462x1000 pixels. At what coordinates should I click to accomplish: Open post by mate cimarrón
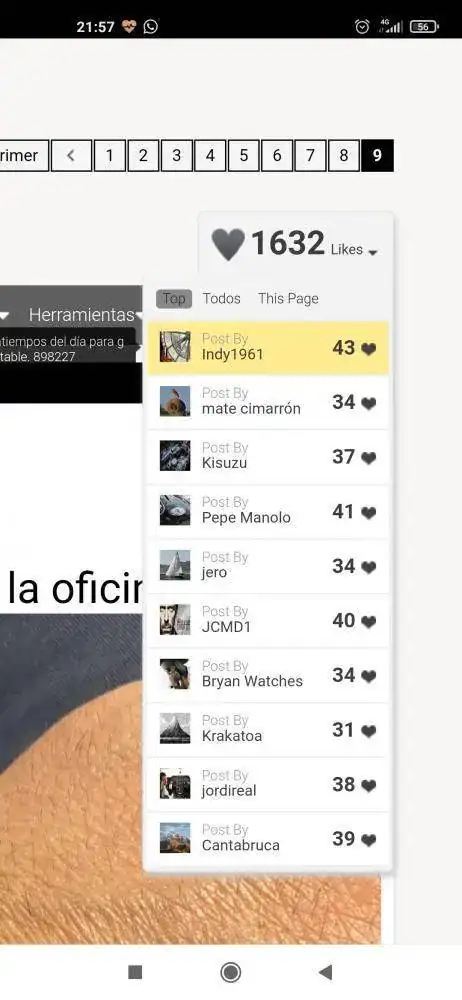[x=267, y=402]
